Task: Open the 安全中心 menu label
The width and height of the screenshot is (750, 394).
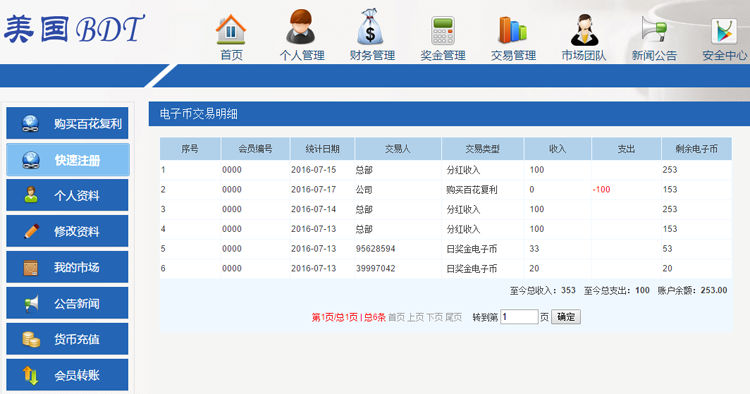Action: pos(725,55)
